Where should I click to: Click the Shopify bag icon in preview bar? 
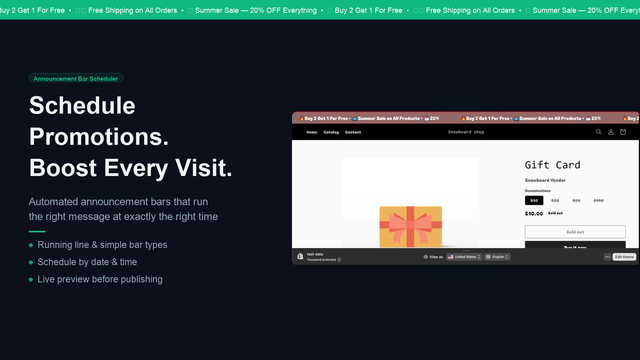300,256
